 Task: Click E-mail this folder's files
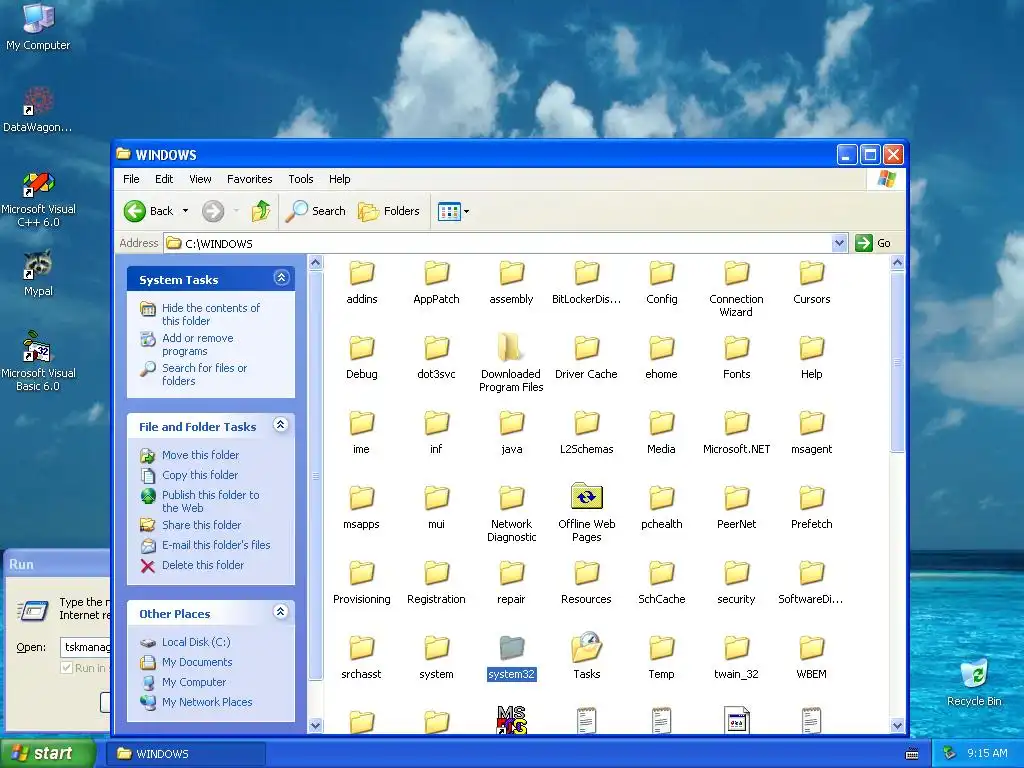(216, 545)
